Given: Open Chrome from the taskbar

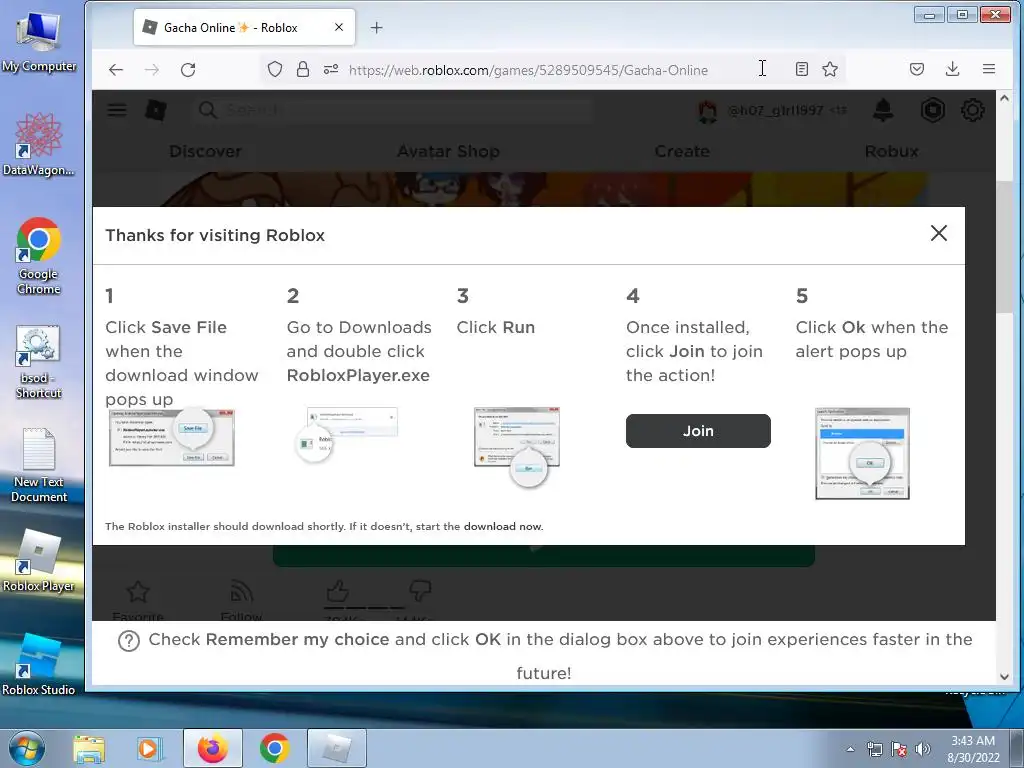Looking at the screenshot, I should click(275, 748).
